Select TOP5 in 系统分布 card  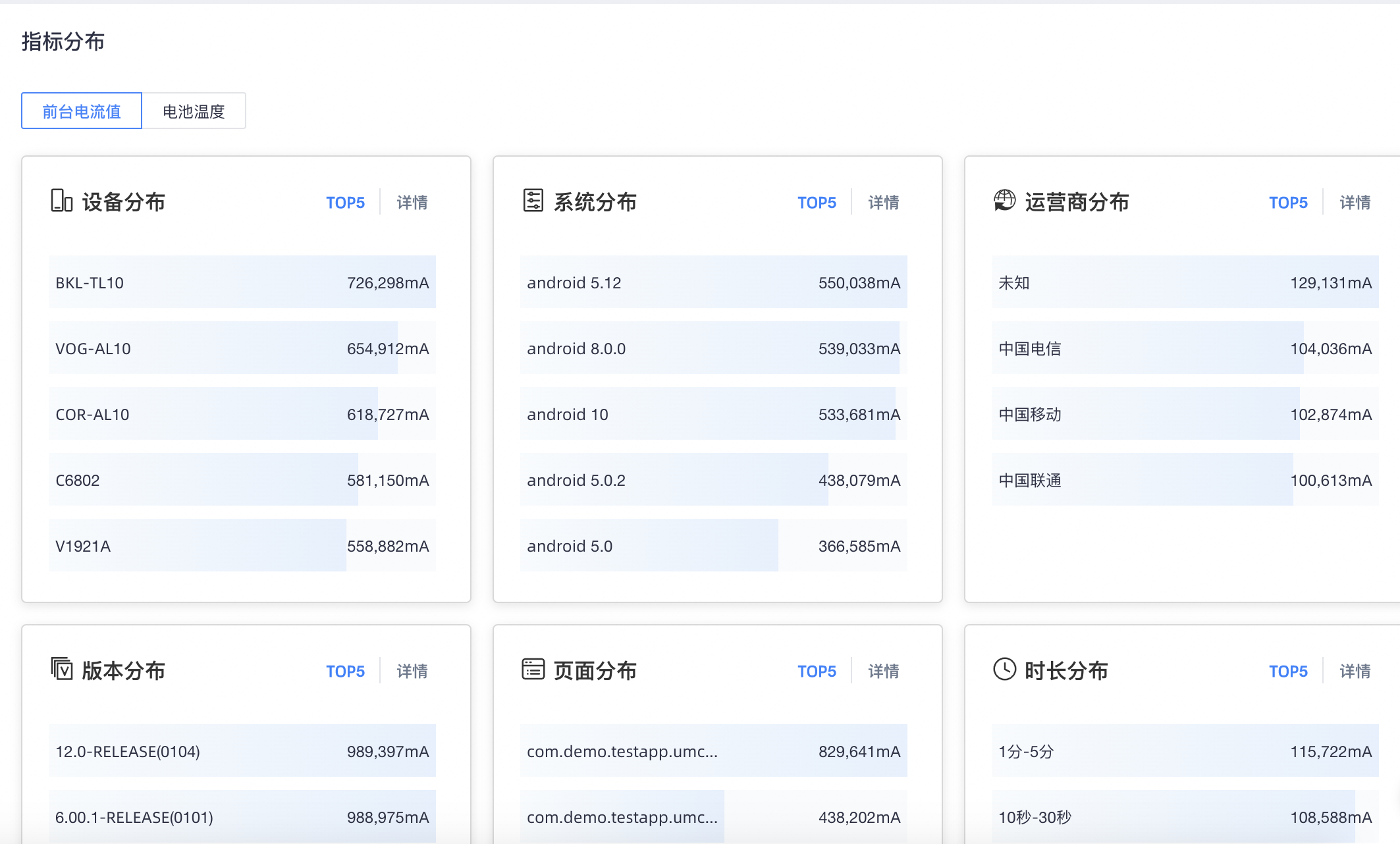click(817, 202)
